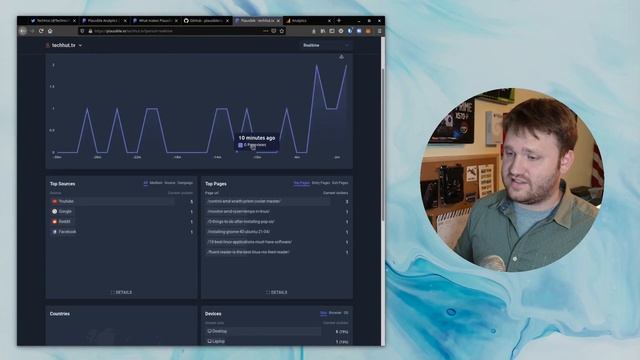Select Entry Pages tab in Top Pages
Viewport: 640px width, 360px height.
pyautogui.click(x=321, y=183)
